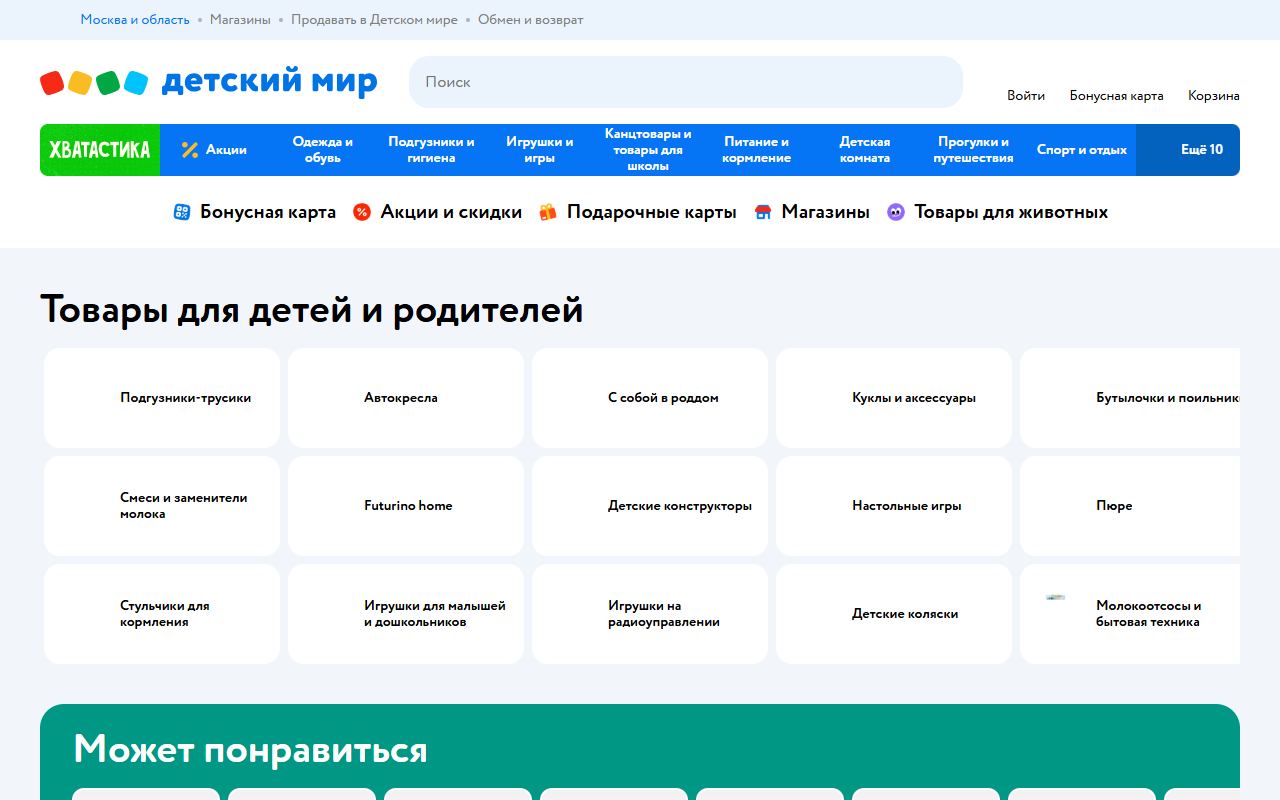Open Подгузники-трусики category card

coord(162,398)
